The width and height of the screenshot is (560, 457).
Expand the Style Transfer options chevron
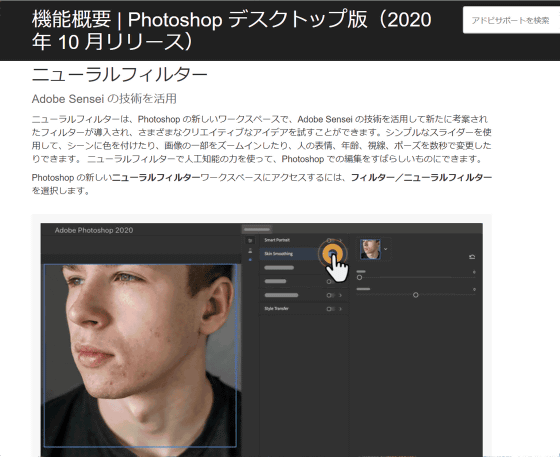(x=341, y=309)
